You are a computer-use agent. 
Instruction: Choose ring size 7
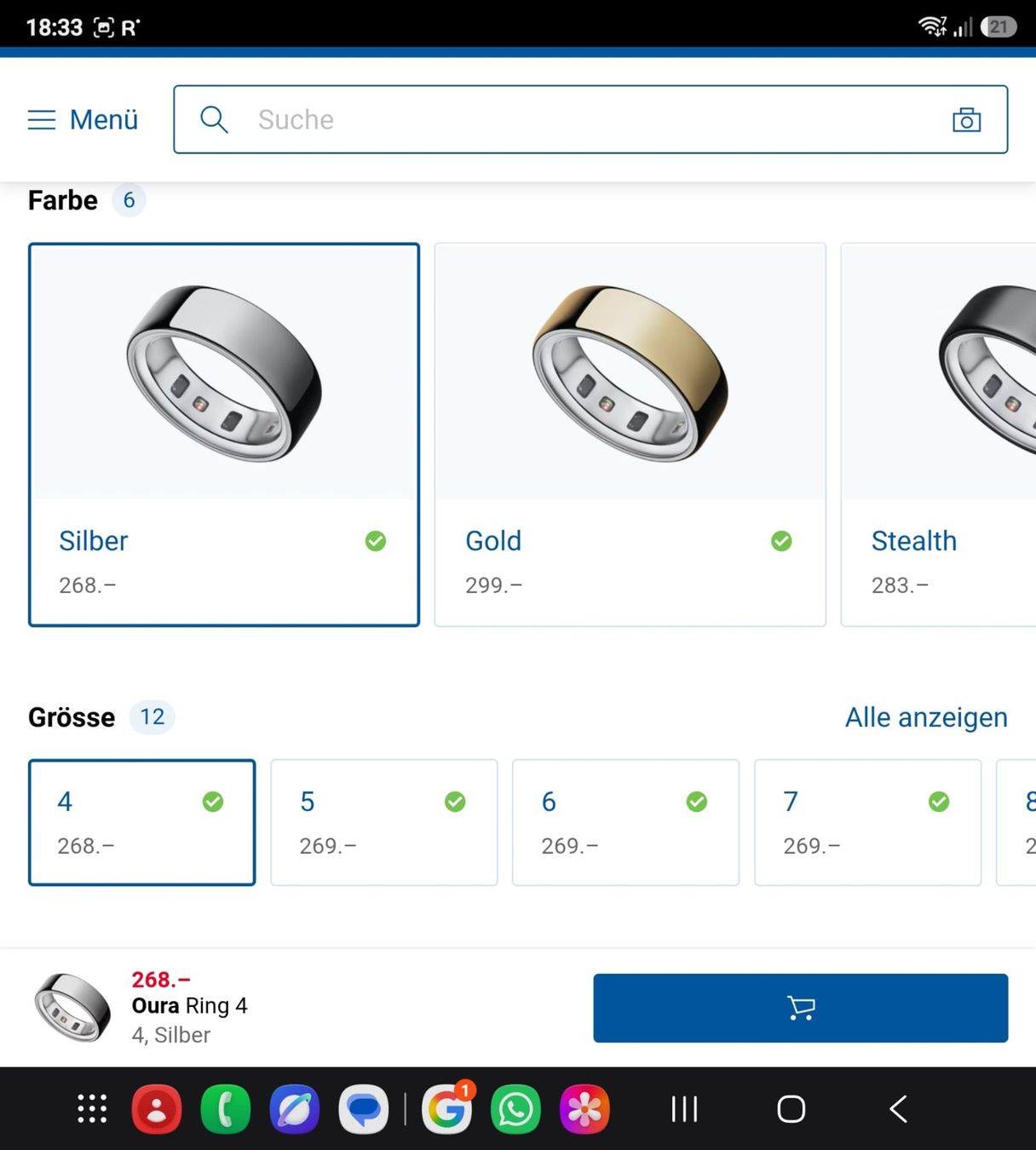pyautogui.click(x=867, y=822)
